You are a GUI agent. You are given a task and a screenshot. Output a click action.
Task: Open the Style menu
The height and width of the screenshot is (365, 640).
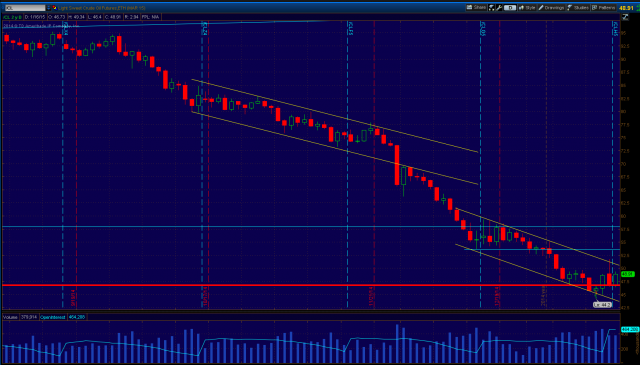(x=527, y=8)
